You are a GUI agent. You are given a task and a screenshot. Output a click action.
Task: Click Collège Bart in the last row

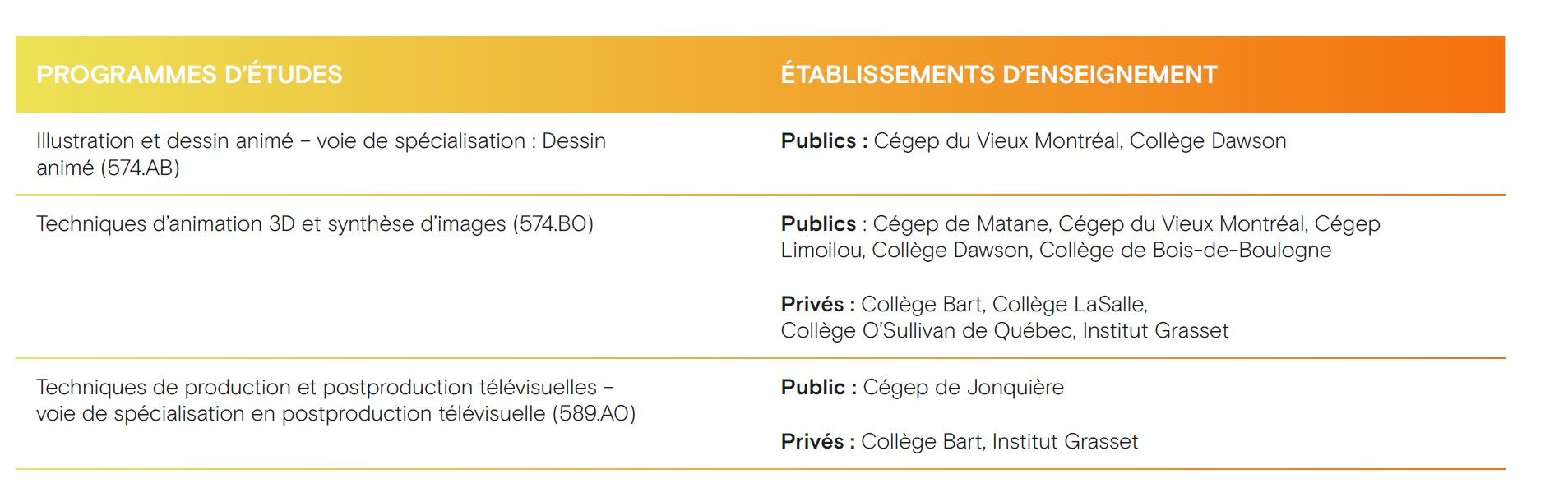pyautogui.click(x=921, y=442)
